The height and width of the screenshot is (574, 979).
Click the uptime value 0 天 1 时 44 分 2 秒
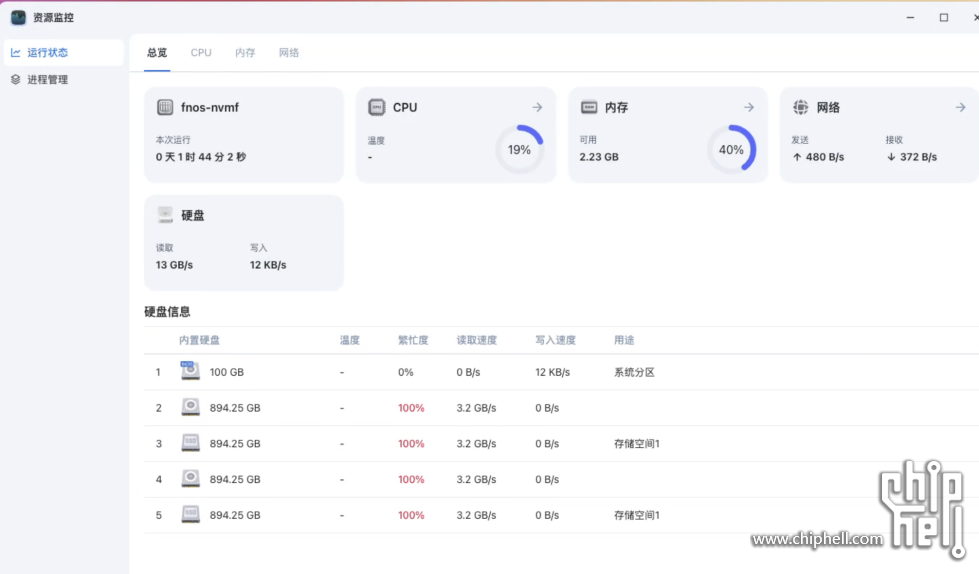pos(201,157)
